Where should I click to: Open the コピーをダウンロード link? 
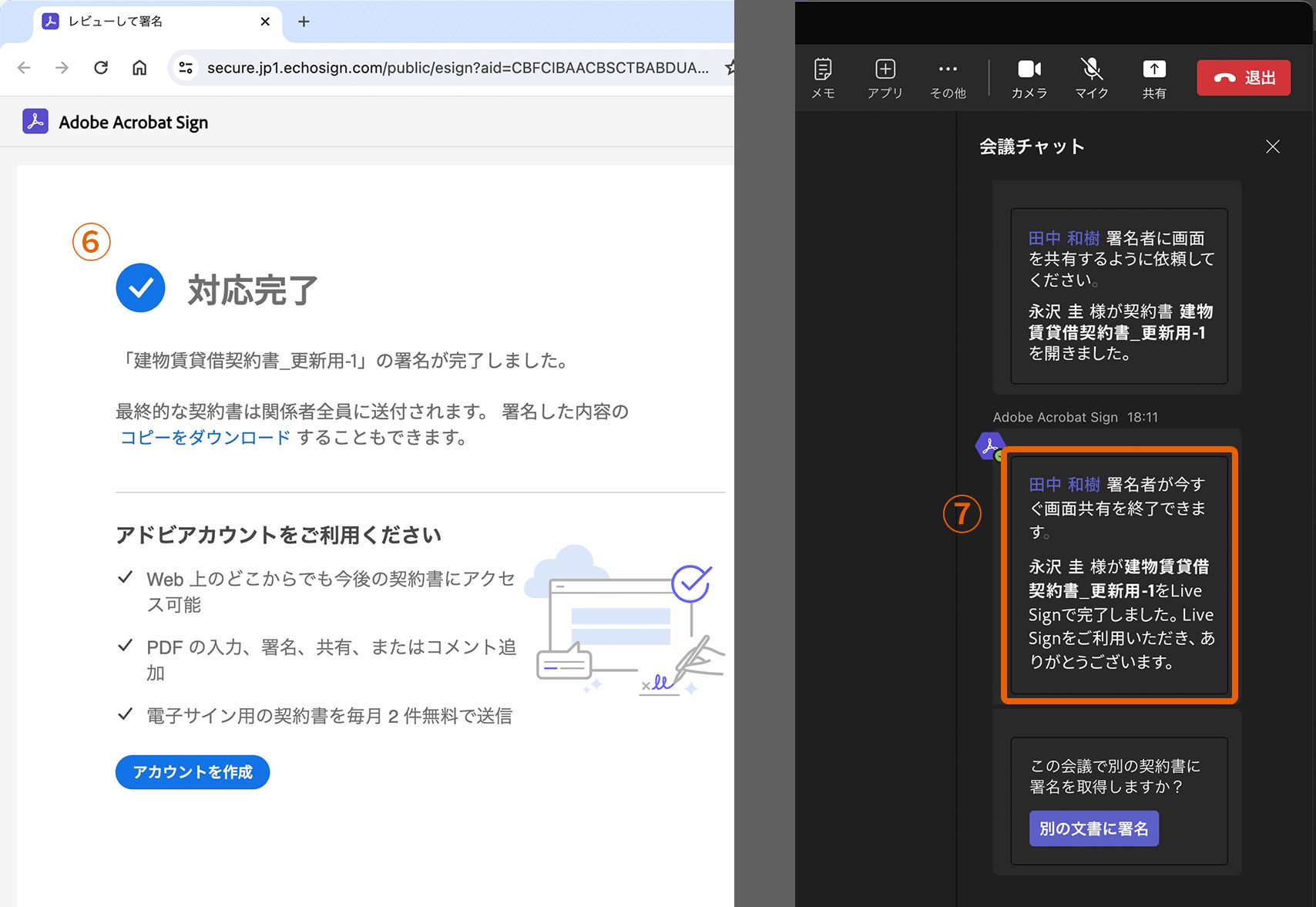[206, 438]
